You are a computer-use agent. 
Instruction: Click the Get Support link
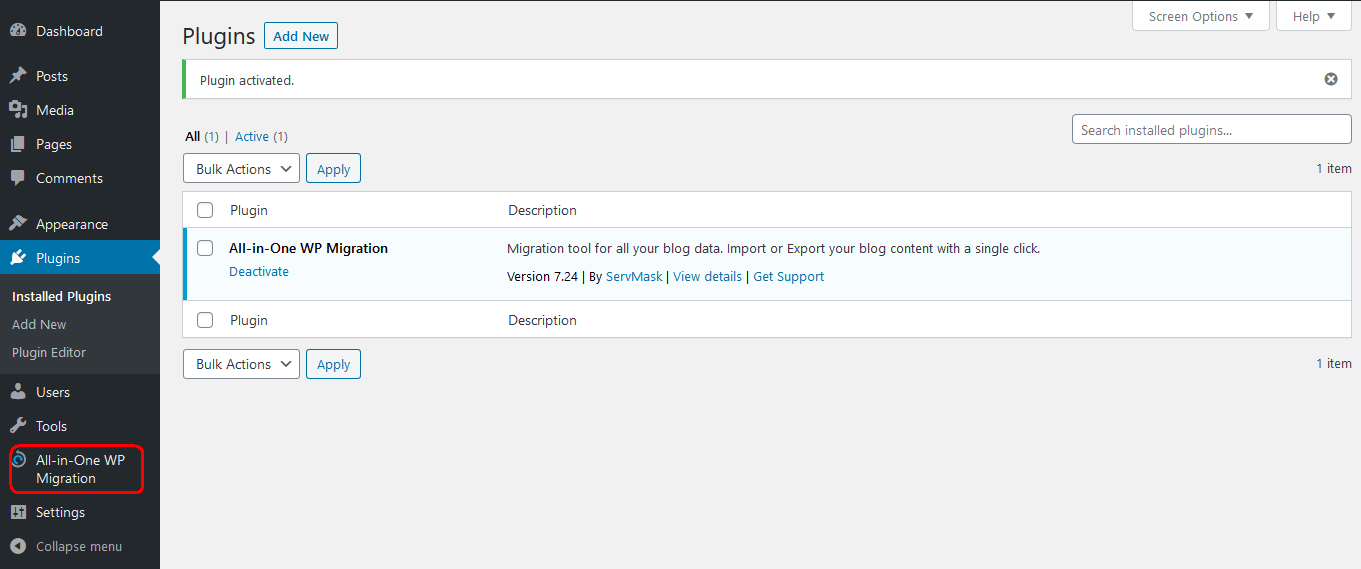(788, 276)
